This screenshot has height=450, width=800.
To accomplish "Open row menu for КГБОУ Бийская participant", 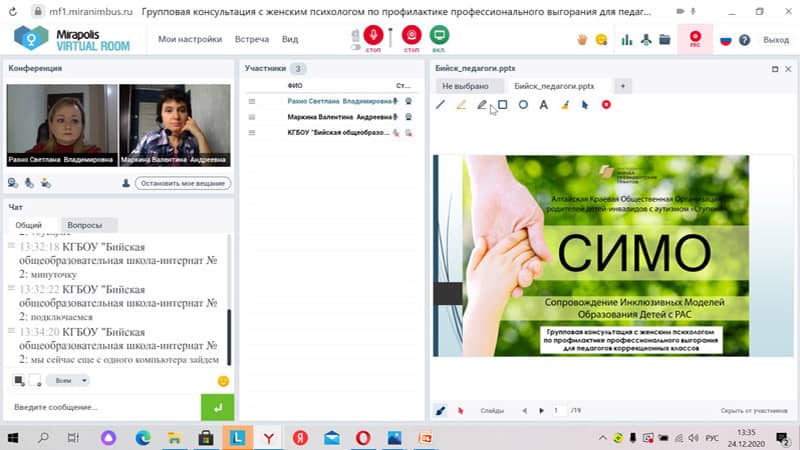I will (252, 133).
